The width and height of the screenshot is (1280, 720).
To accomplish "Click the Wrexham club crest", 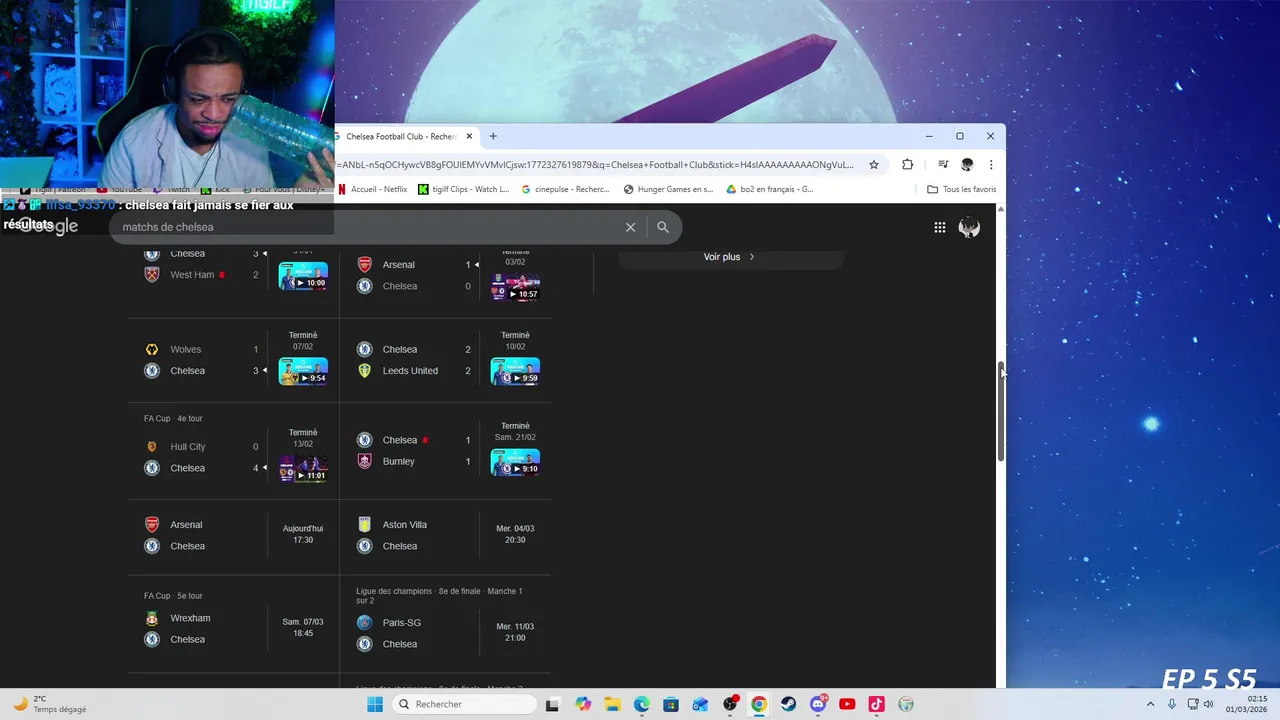I will click(x=152, y=618).
